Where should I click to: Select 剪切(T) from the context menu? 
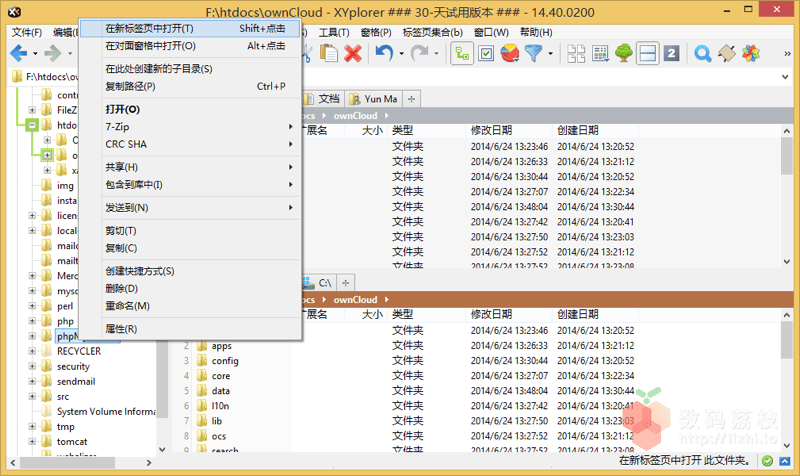pyautogui.click(x=190, y=231)
